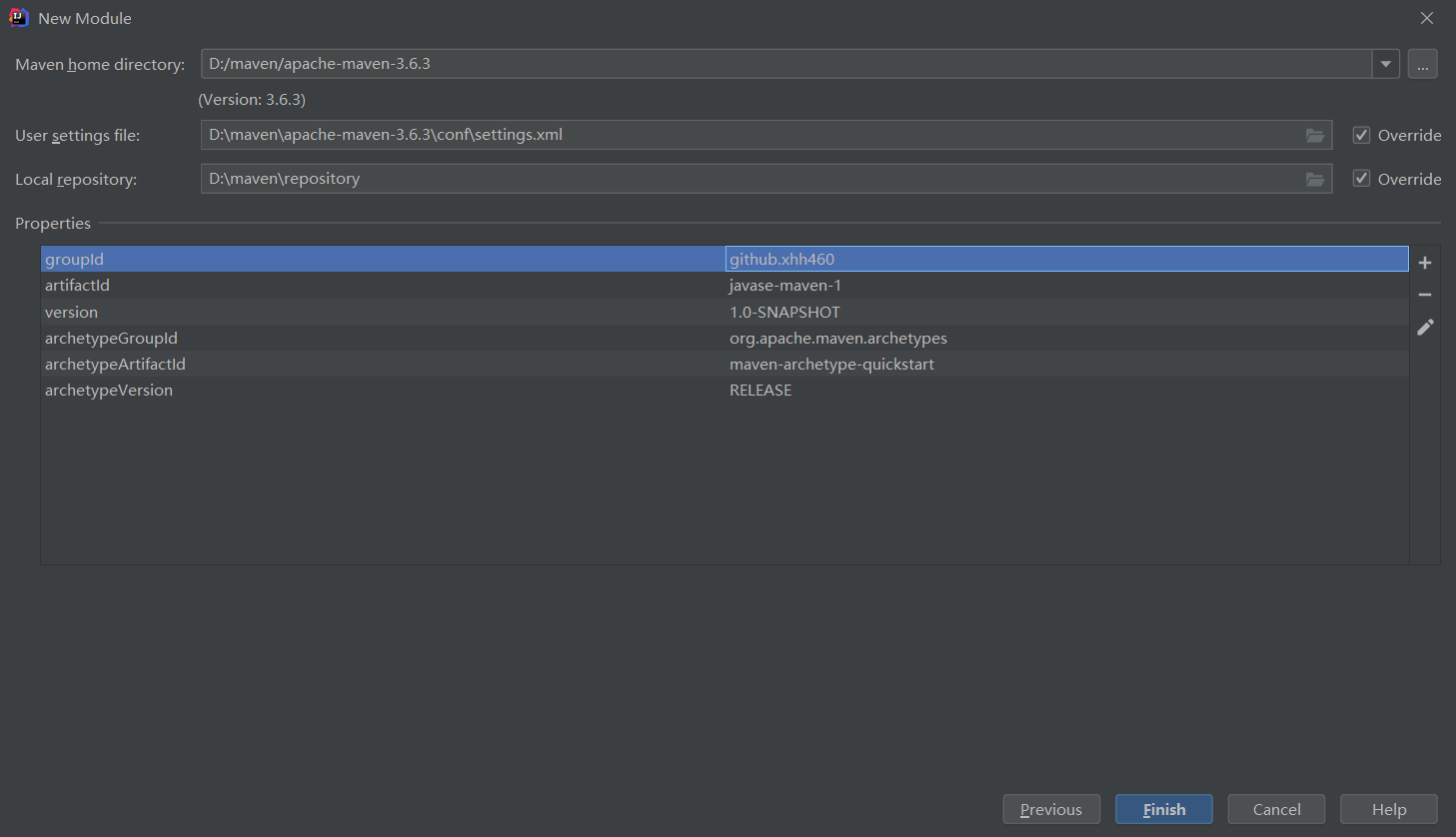Select the groupId property row
This screenshot has width=1456, height=837.
tap(725, 259)
